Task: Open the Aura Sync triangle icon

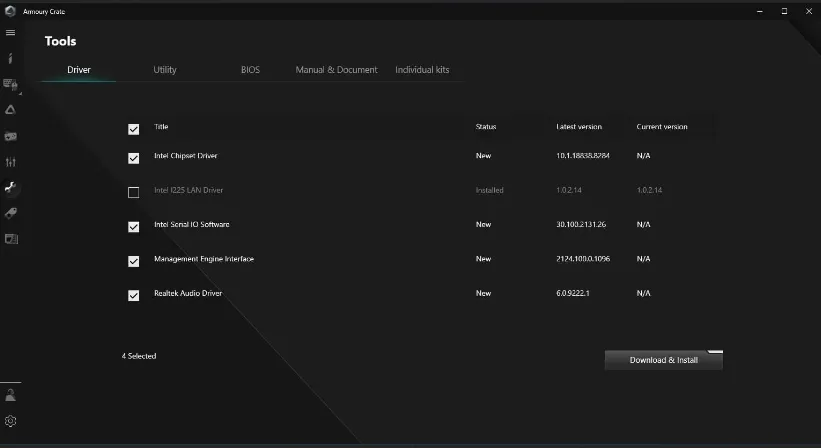Action: click(10, 110)
